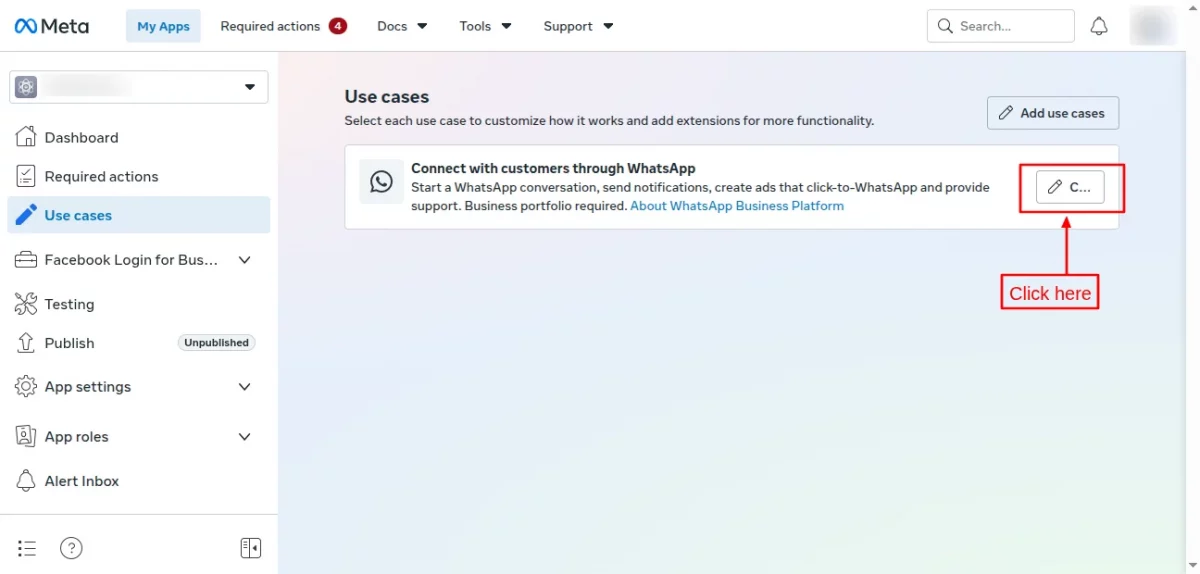Select Use cases in sidebar
This screenshot has width=1200, height=574.
[139, 215]
